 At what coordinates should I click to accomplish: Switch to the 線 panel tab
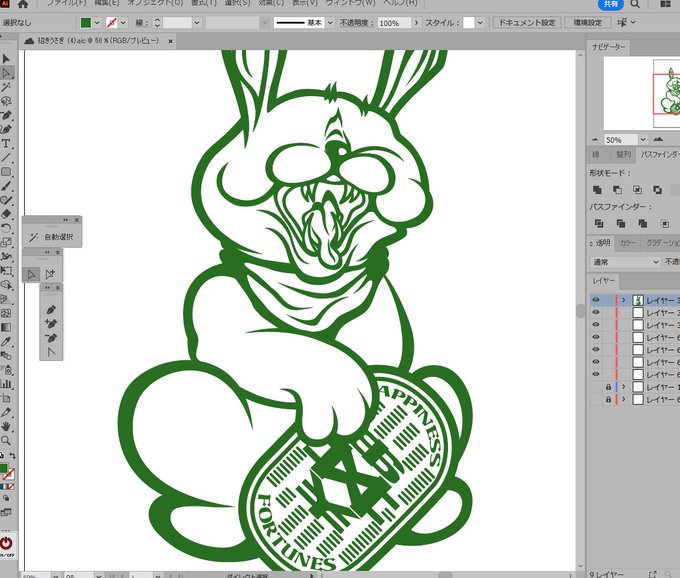596,154
